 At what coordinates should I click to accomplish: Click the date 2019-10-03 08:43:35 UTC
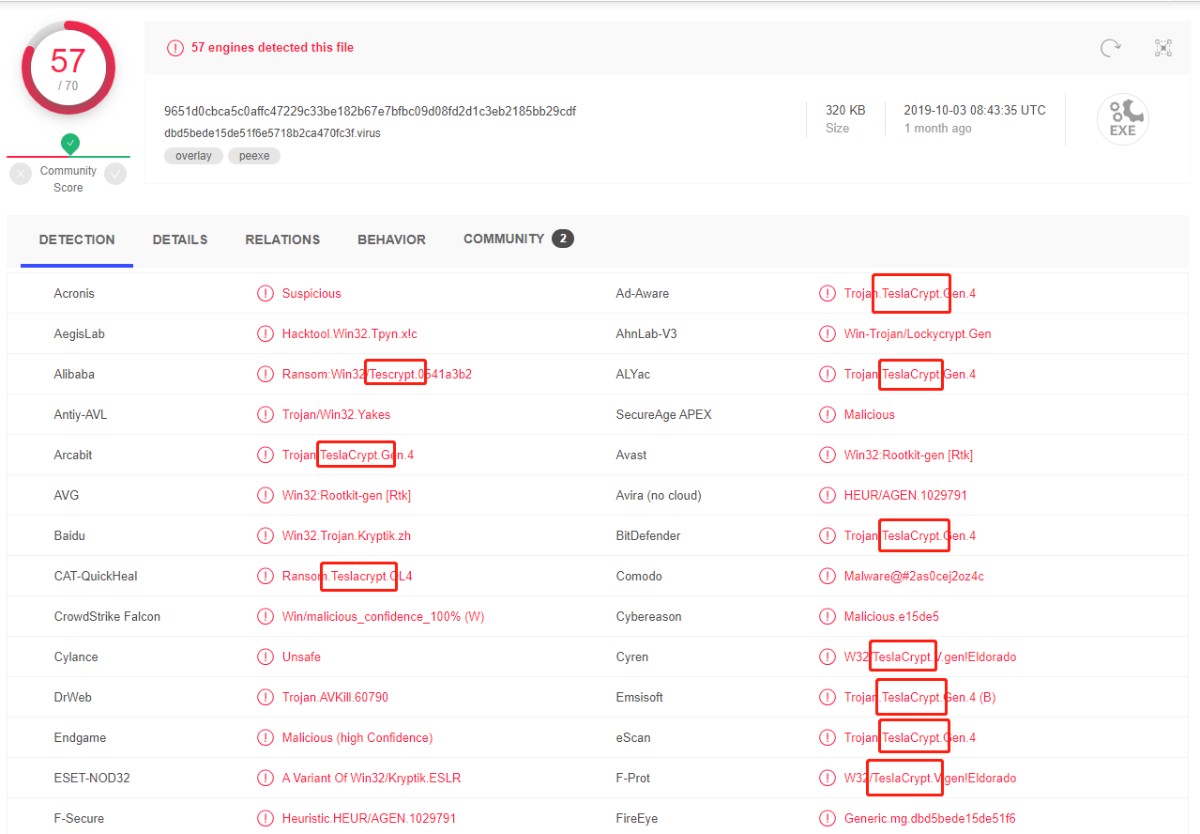[x=975, y=110]
